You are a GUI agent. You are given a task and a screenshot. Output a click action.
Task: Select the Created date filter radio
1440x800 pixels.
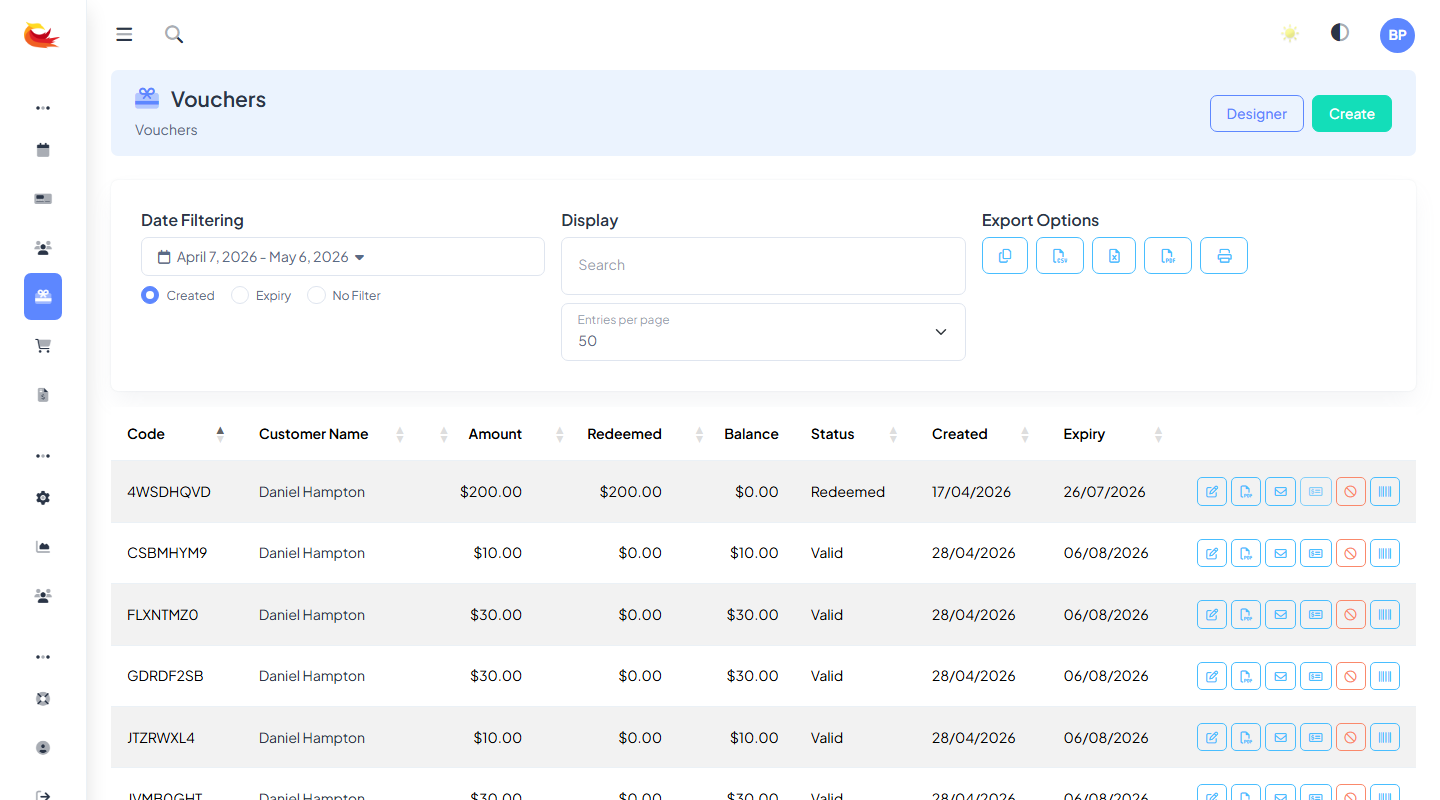coord(150,295)
